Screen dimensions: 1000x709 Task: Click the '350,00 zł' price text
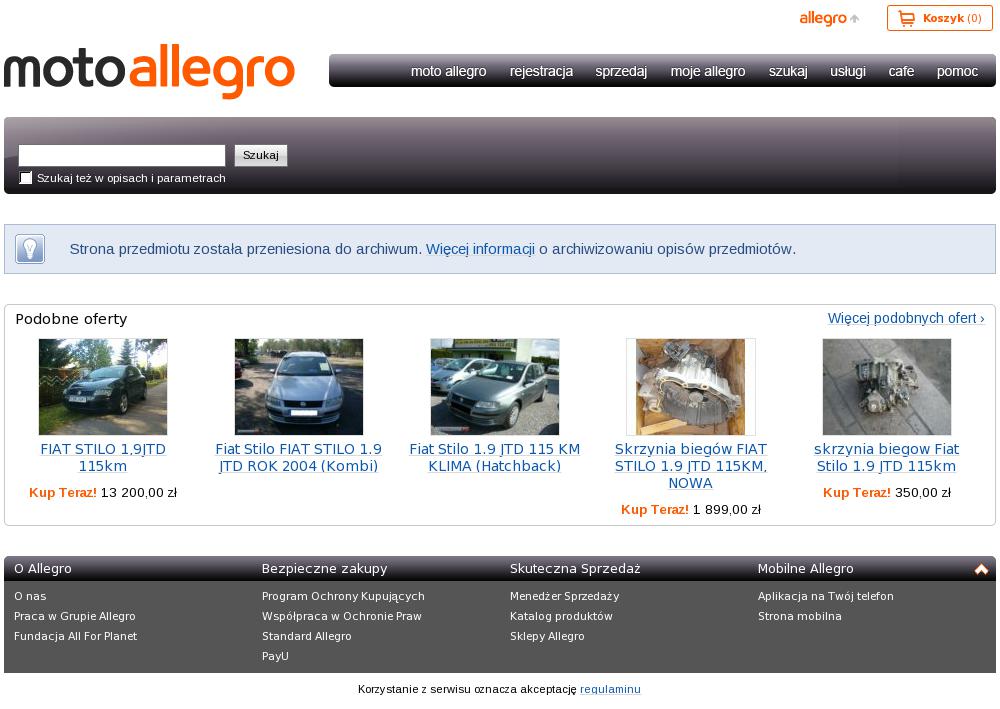(923, 493)
